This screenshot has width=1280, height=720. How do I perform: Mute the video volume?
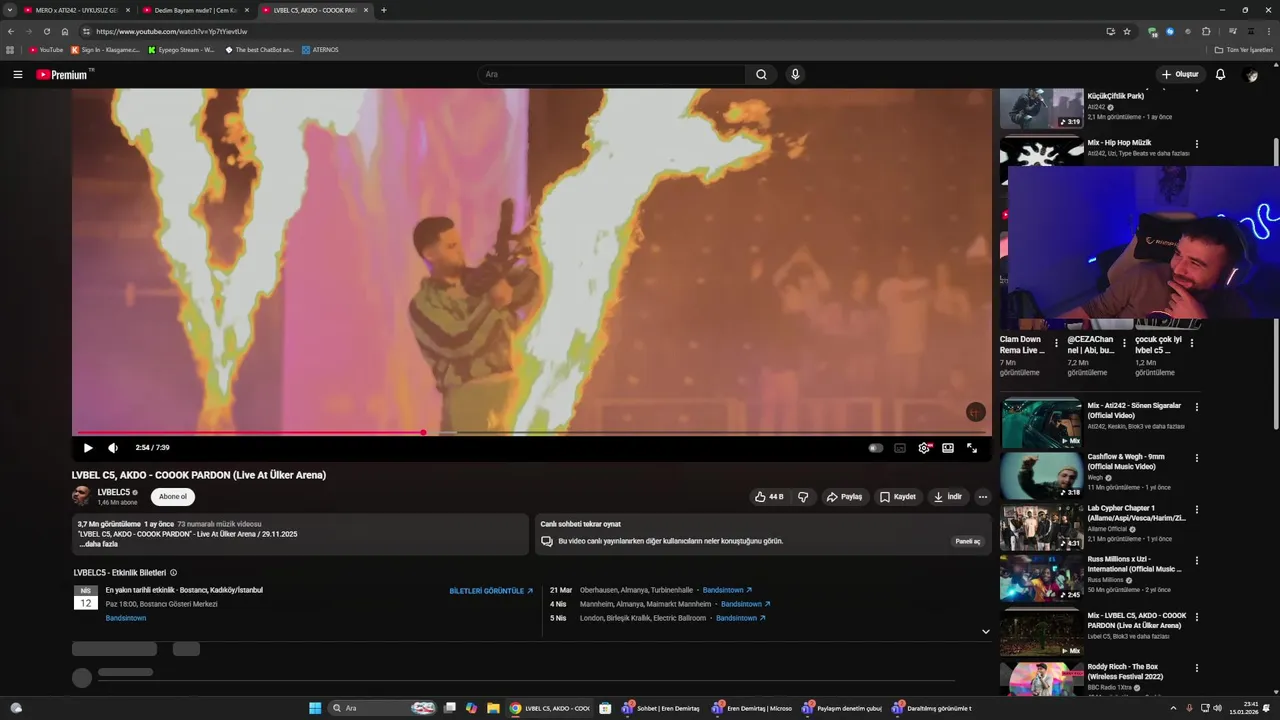click(x=113, y=448)
